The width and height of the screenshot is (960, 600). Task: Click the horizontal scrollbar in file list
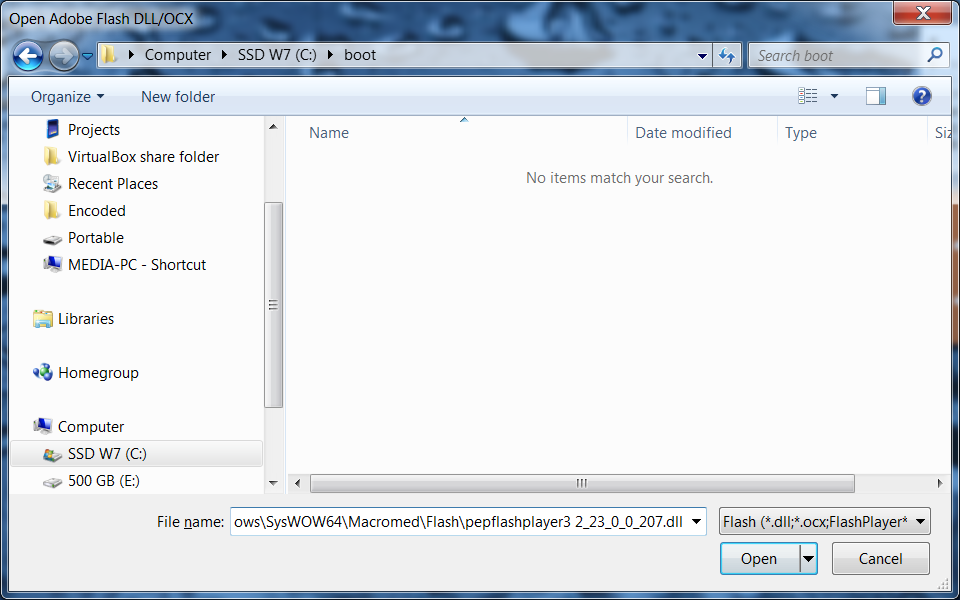tap(582, 483)
